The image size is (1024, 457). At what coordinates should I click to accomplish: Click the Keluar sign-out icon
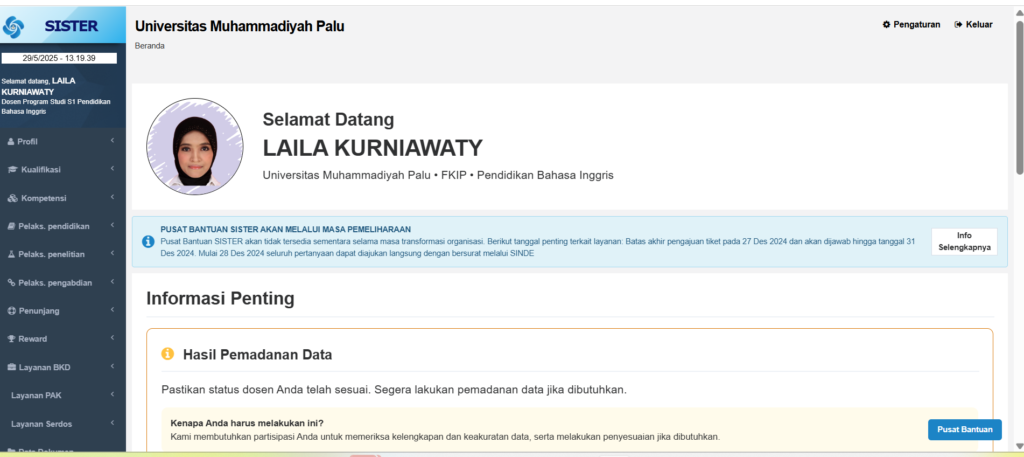click(958, 25)
